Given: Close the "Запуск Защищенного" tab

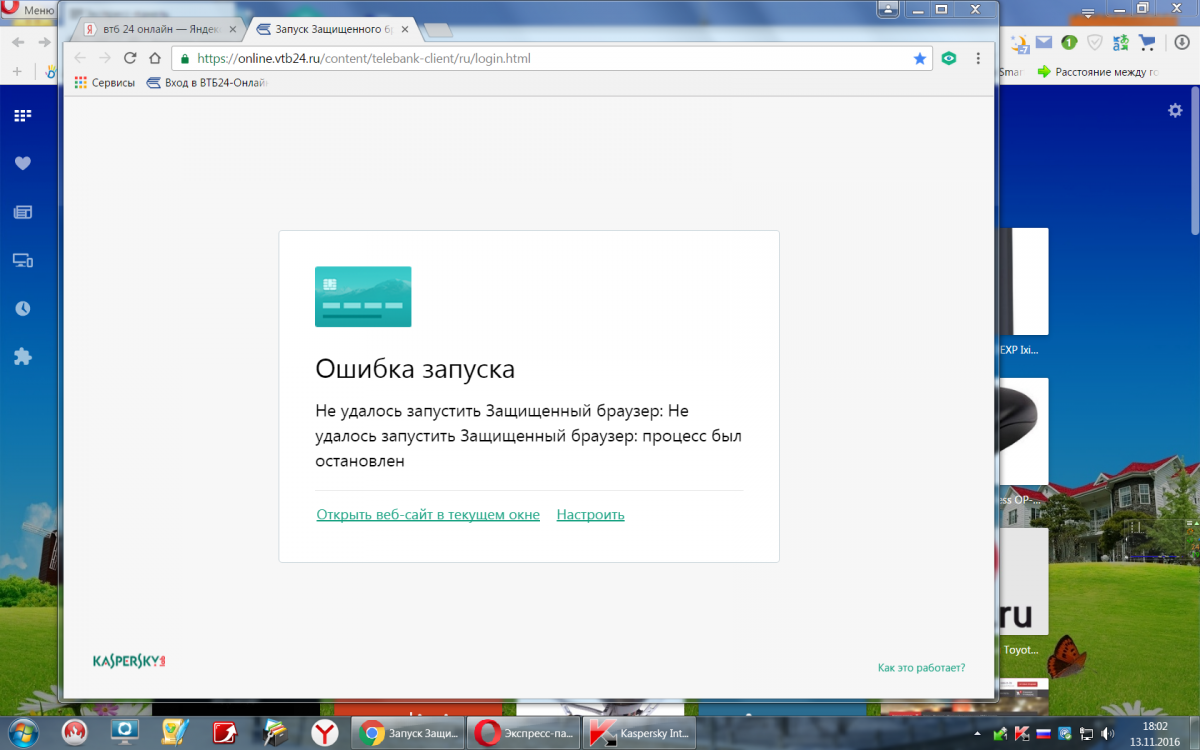Looking at the screenshot, I should click(405, 30).
